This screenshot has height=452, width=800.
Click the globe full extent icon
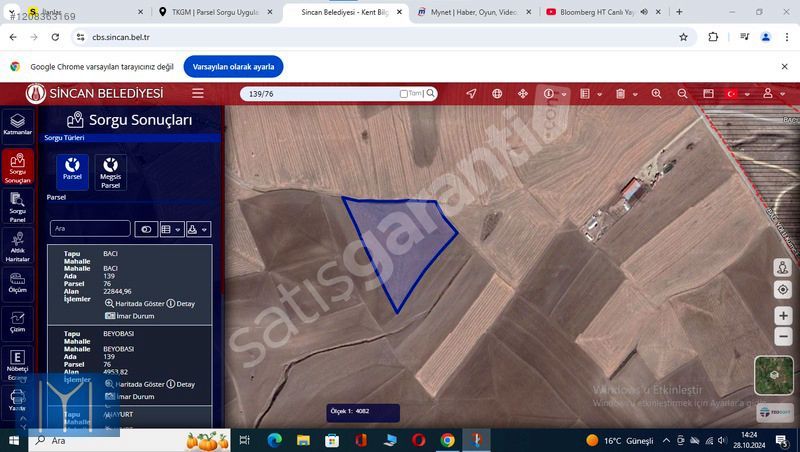tap(497, 93)
